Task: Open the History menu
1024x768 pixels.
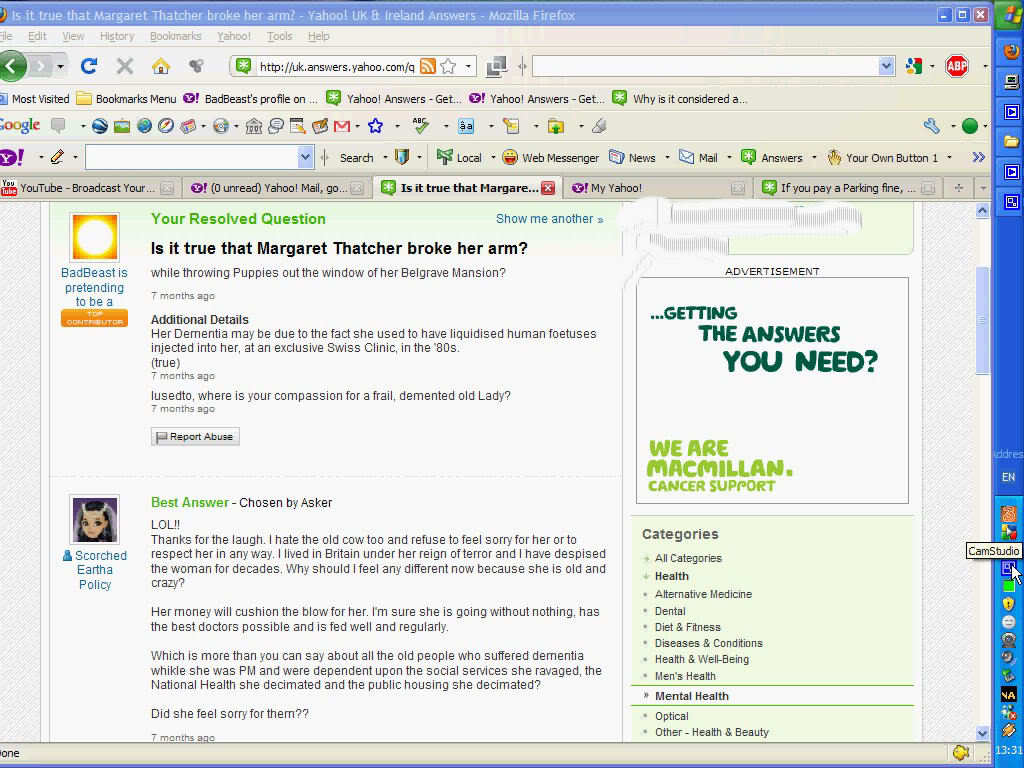Action: 117,36
